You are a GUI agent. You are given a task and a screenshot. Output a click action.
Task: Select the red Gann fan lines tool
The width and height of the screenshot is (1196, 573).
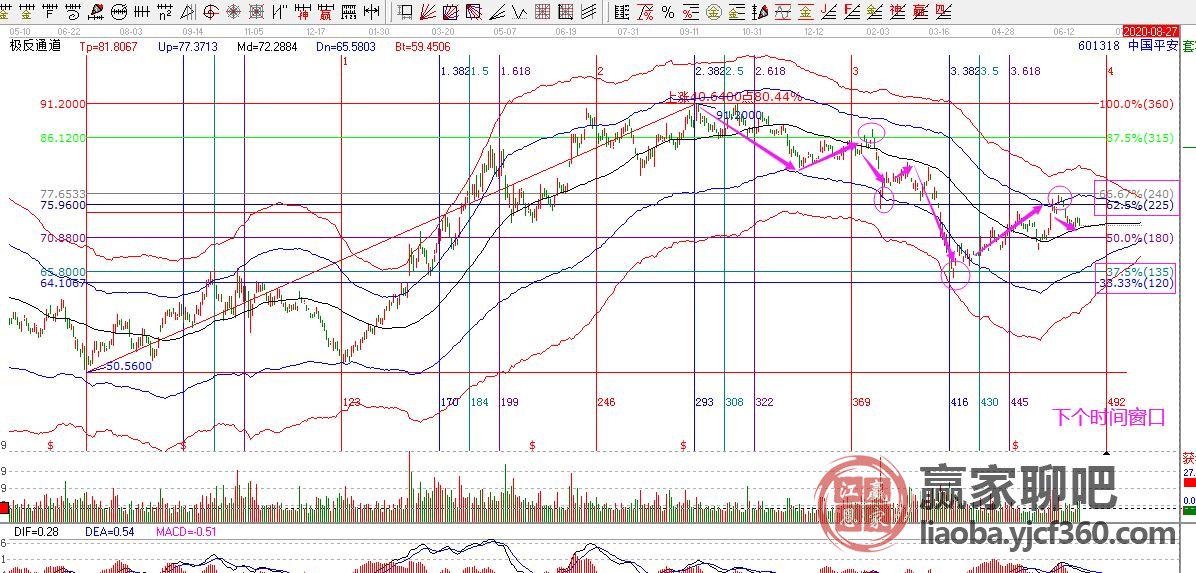pyautogui.click(x=428, y=11)
